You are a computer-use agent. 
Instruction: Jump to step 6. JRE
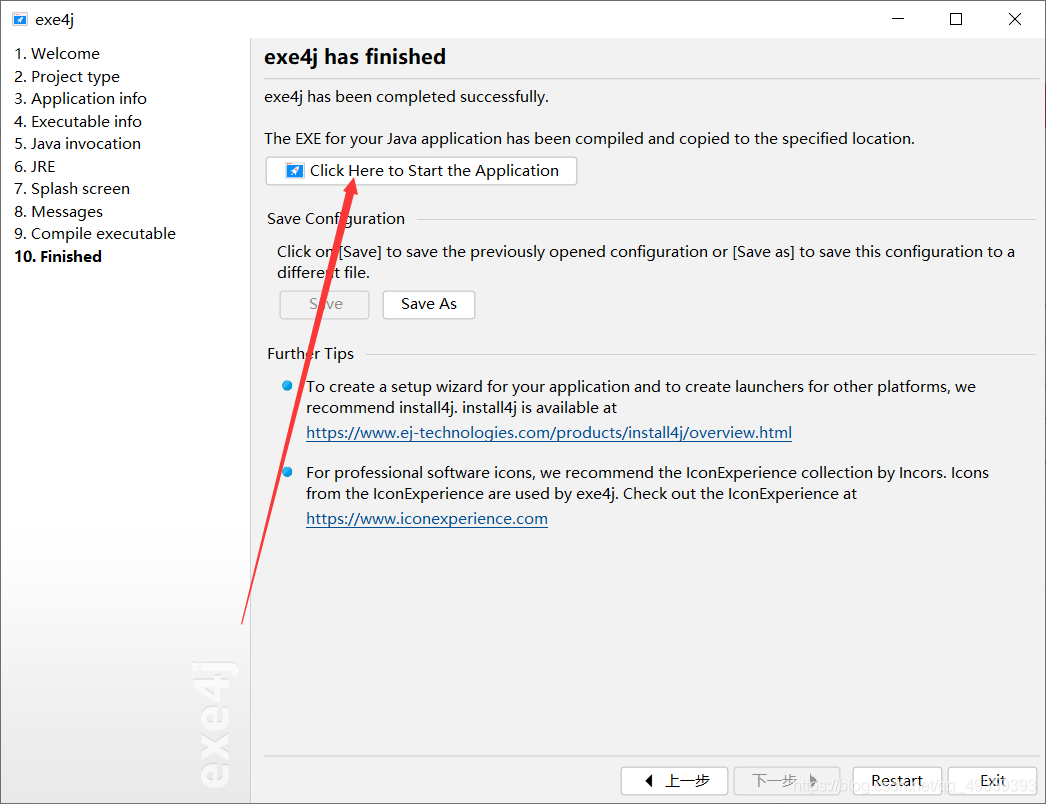35,166
